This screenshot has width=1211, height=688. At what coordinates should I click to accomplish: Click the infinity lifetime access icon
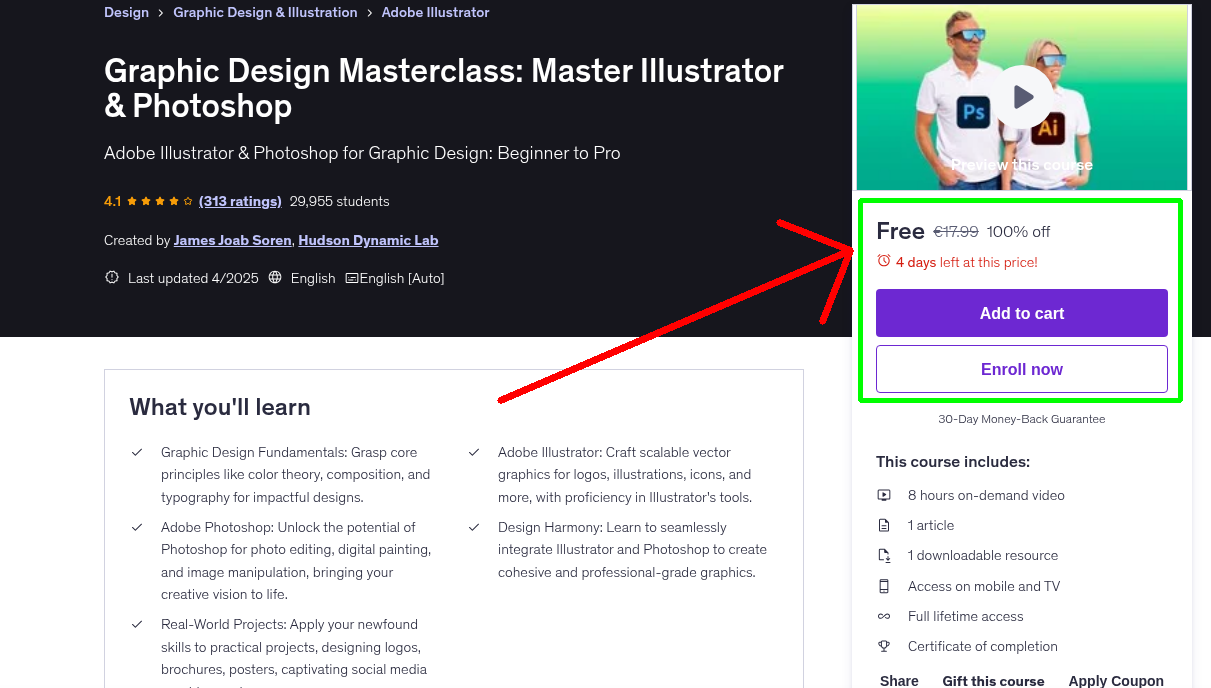click(x=884, y=616)
